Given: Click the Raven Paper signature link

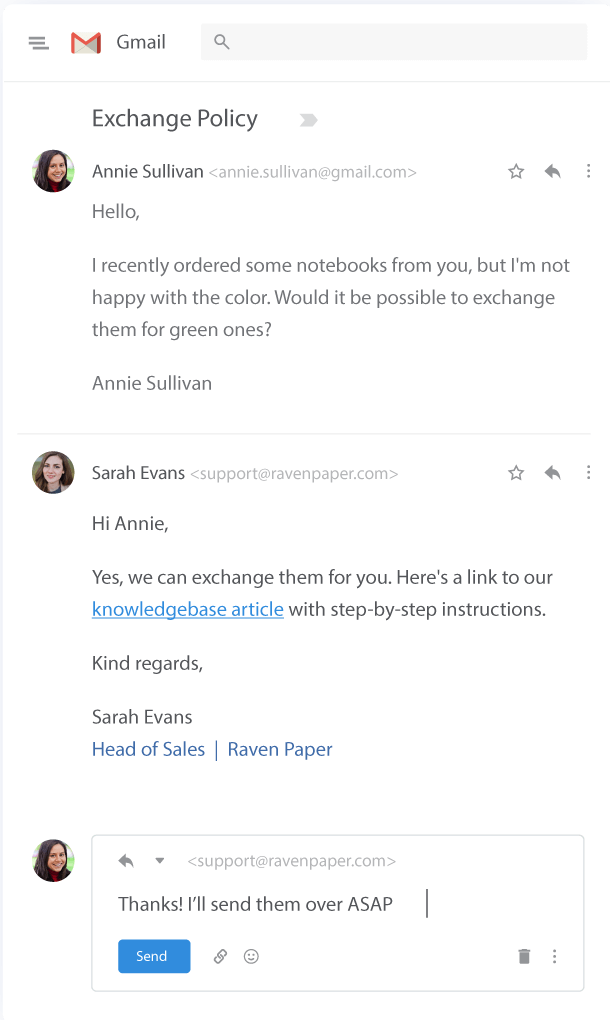Looking at the screenshot, I should (280, 749).
